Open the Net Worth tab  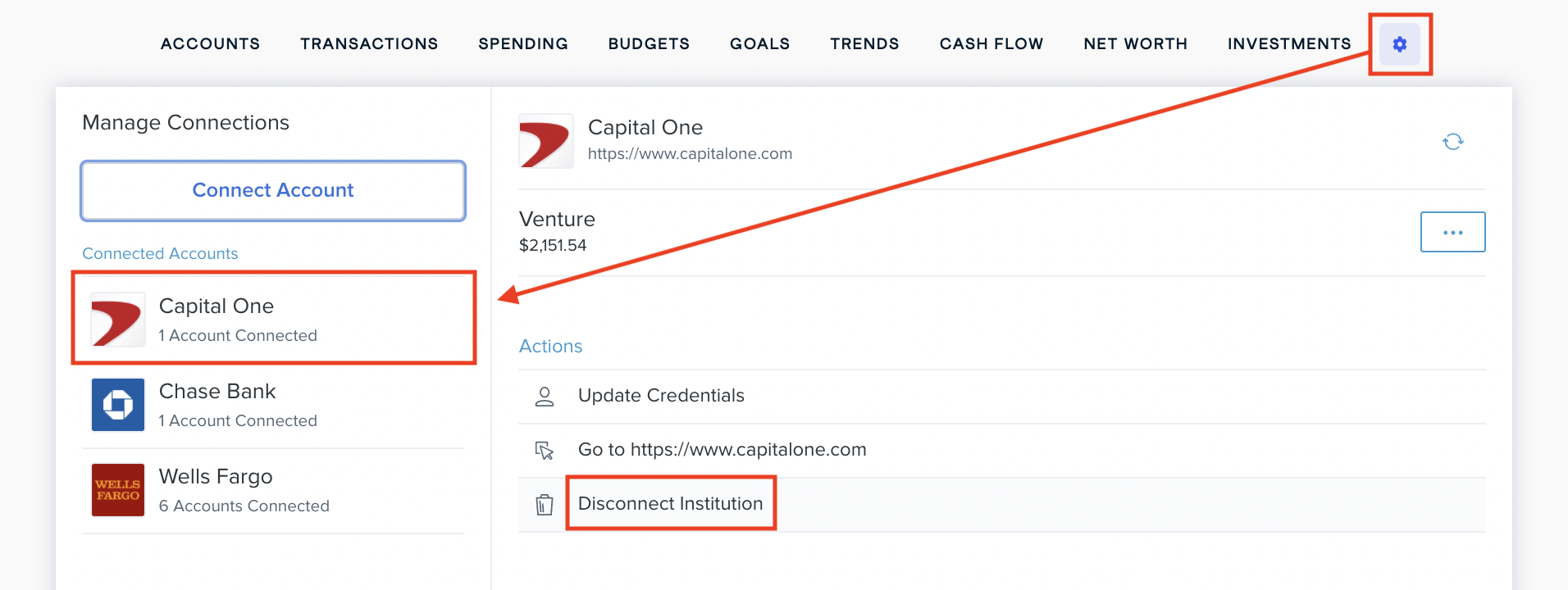tap(1135, 44)
